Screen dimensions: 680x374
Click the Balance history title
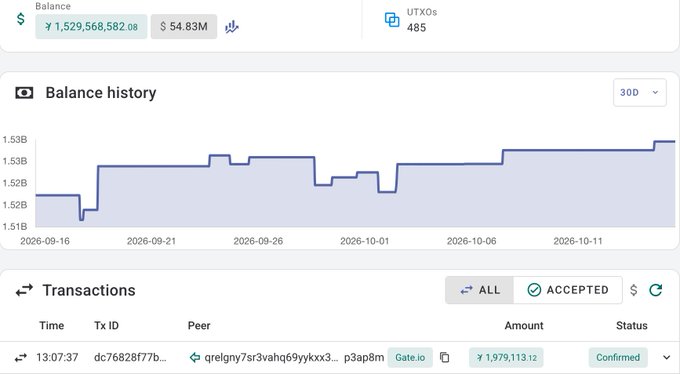(x=101, y=93)
